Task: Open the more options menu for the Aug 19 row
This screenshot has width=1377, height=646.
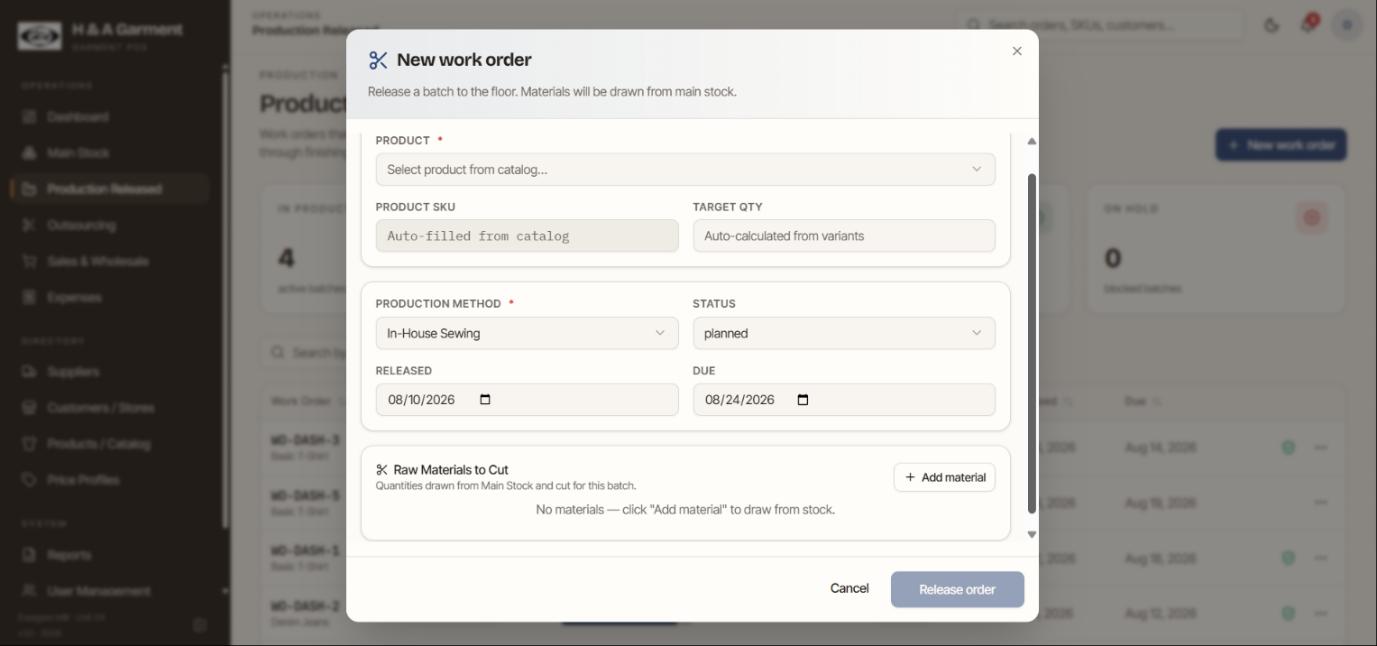Action: click(x=1320, y=502)
